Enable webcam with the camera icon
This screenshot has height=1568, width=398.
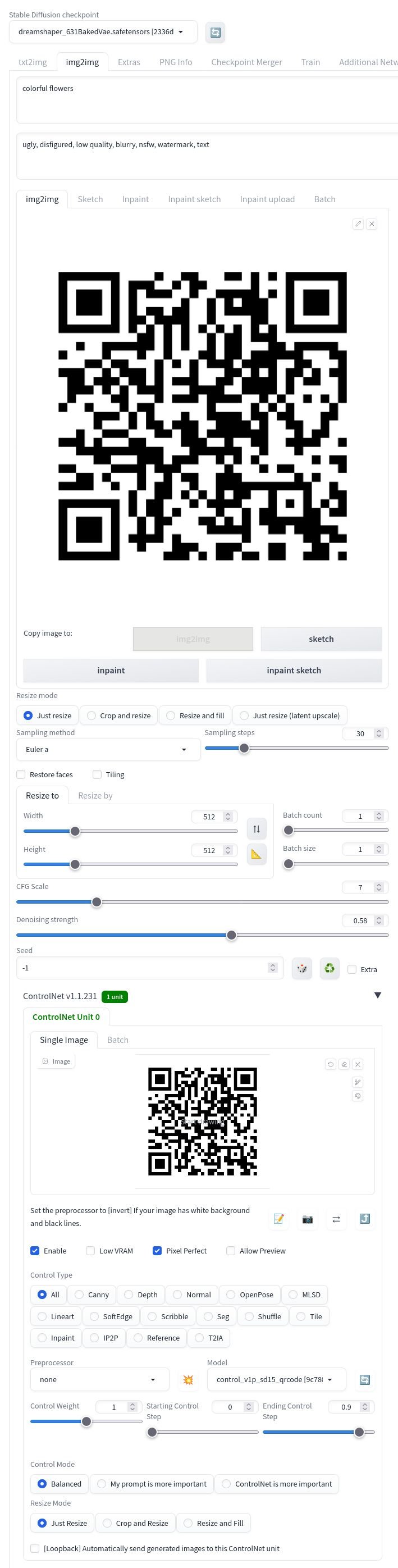[x=307, y=1219]
